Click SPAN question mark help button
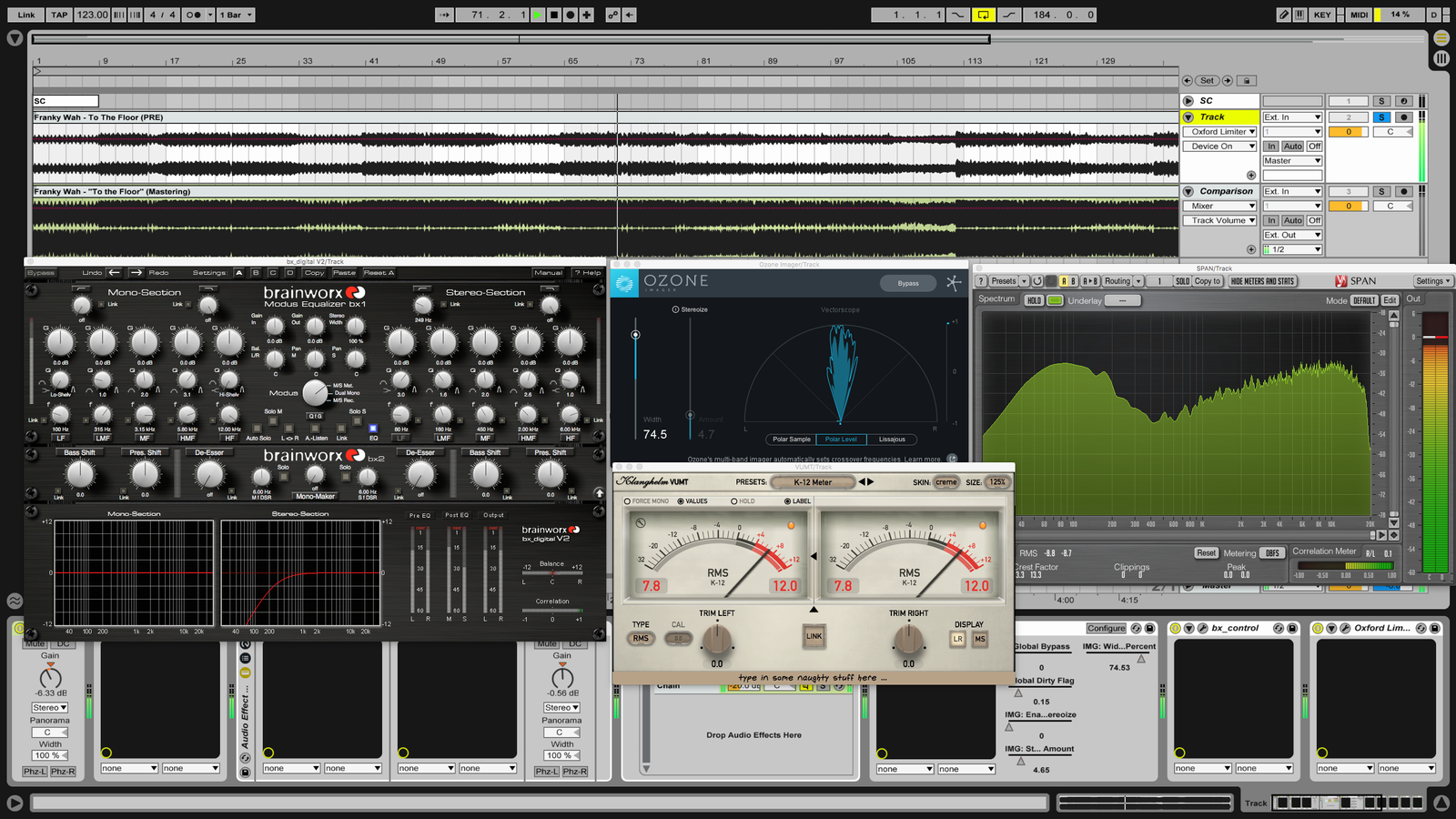 (x=981, y=281)
